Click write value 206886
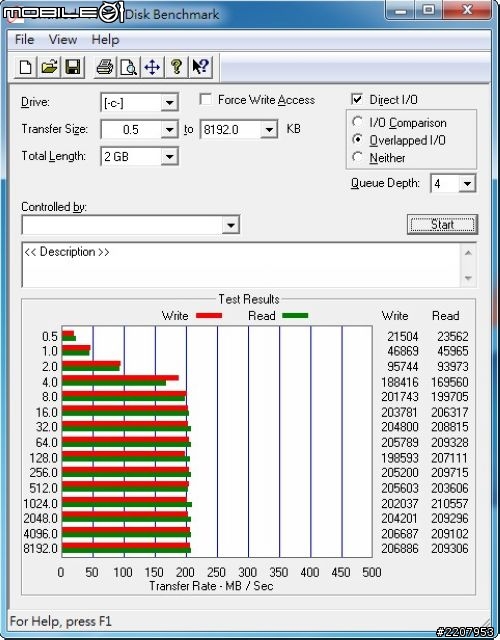 400,549
